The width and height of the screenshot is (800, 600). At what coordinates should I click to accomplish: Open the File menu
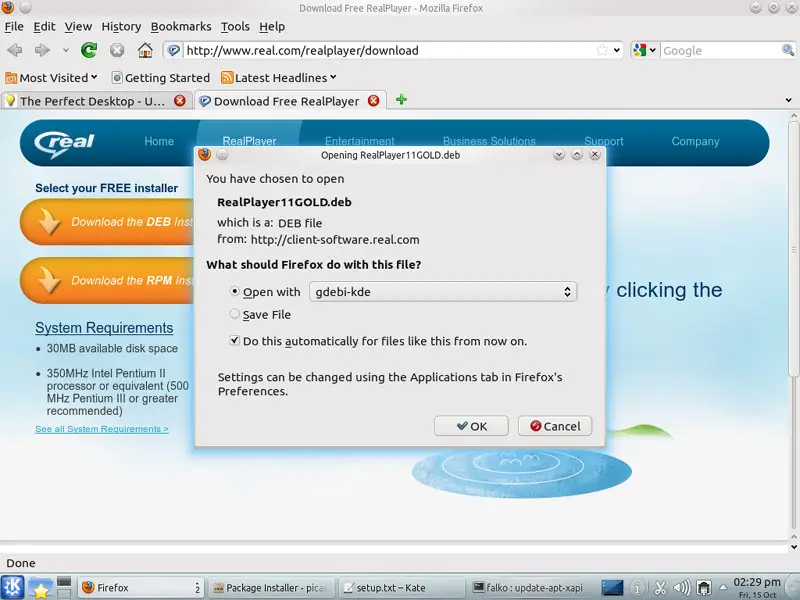14,27
